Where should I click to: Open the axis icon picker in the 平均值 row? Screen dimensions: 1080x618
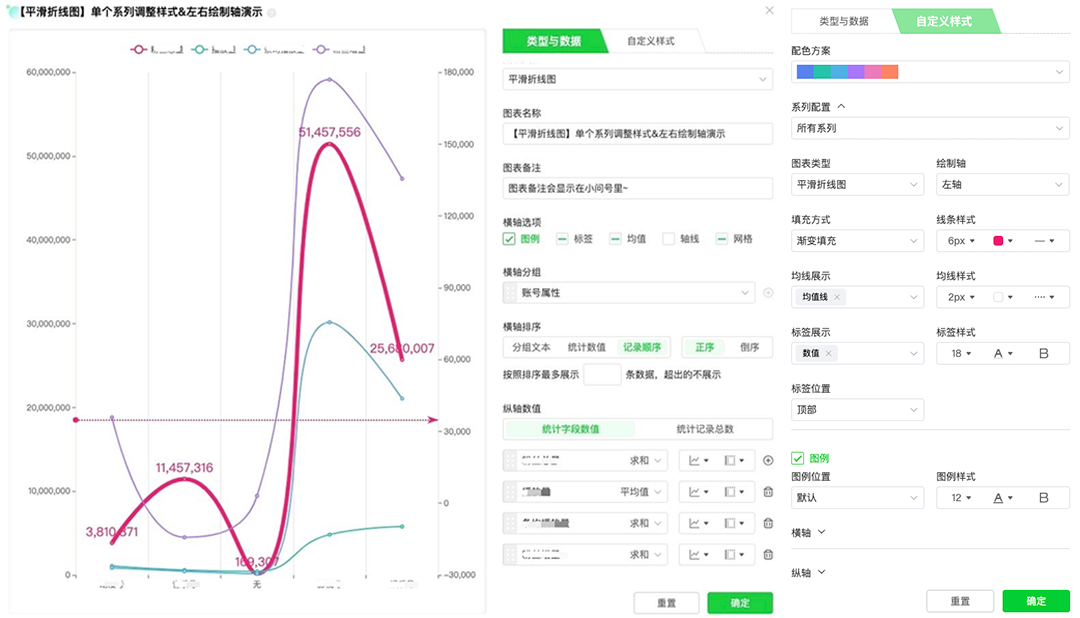tap(734, 492)
